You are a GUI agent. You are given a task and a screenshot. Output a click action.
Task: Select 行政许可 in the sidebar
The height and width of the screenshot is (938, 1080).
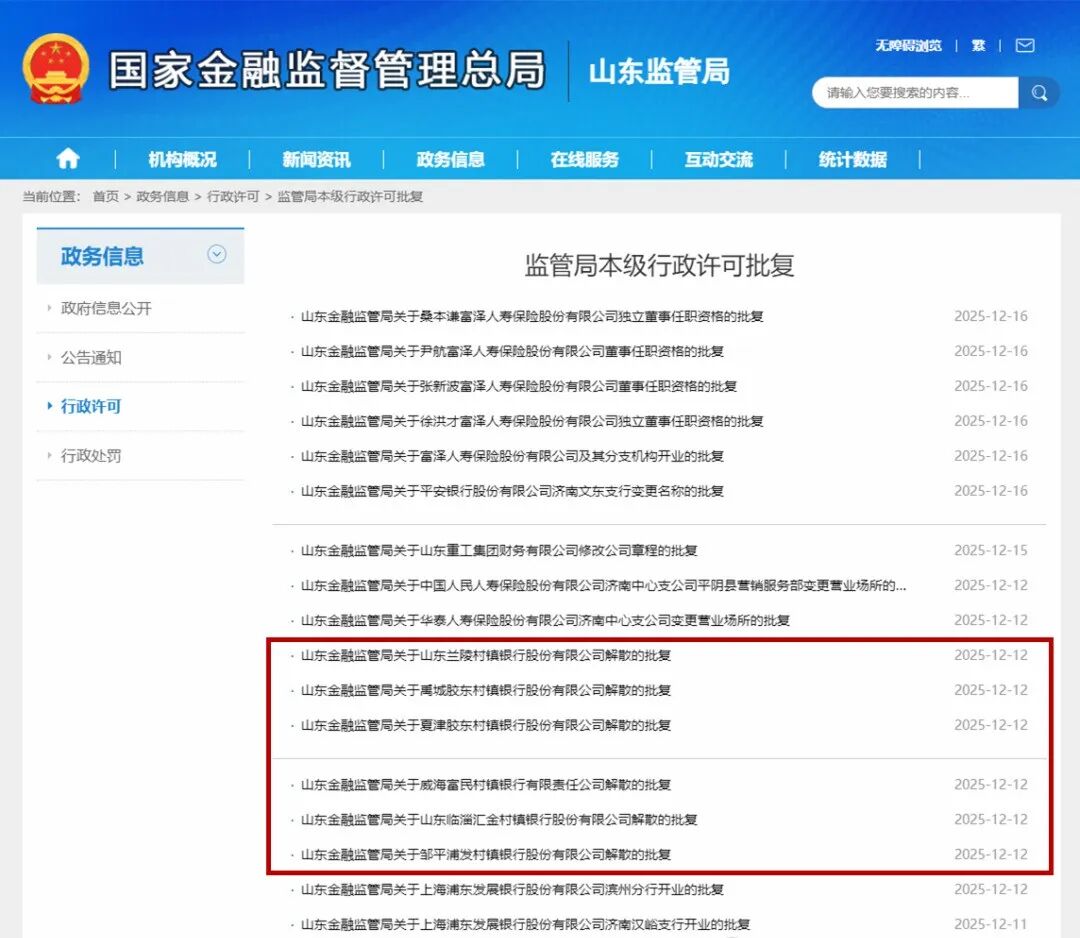click(92, 406)
